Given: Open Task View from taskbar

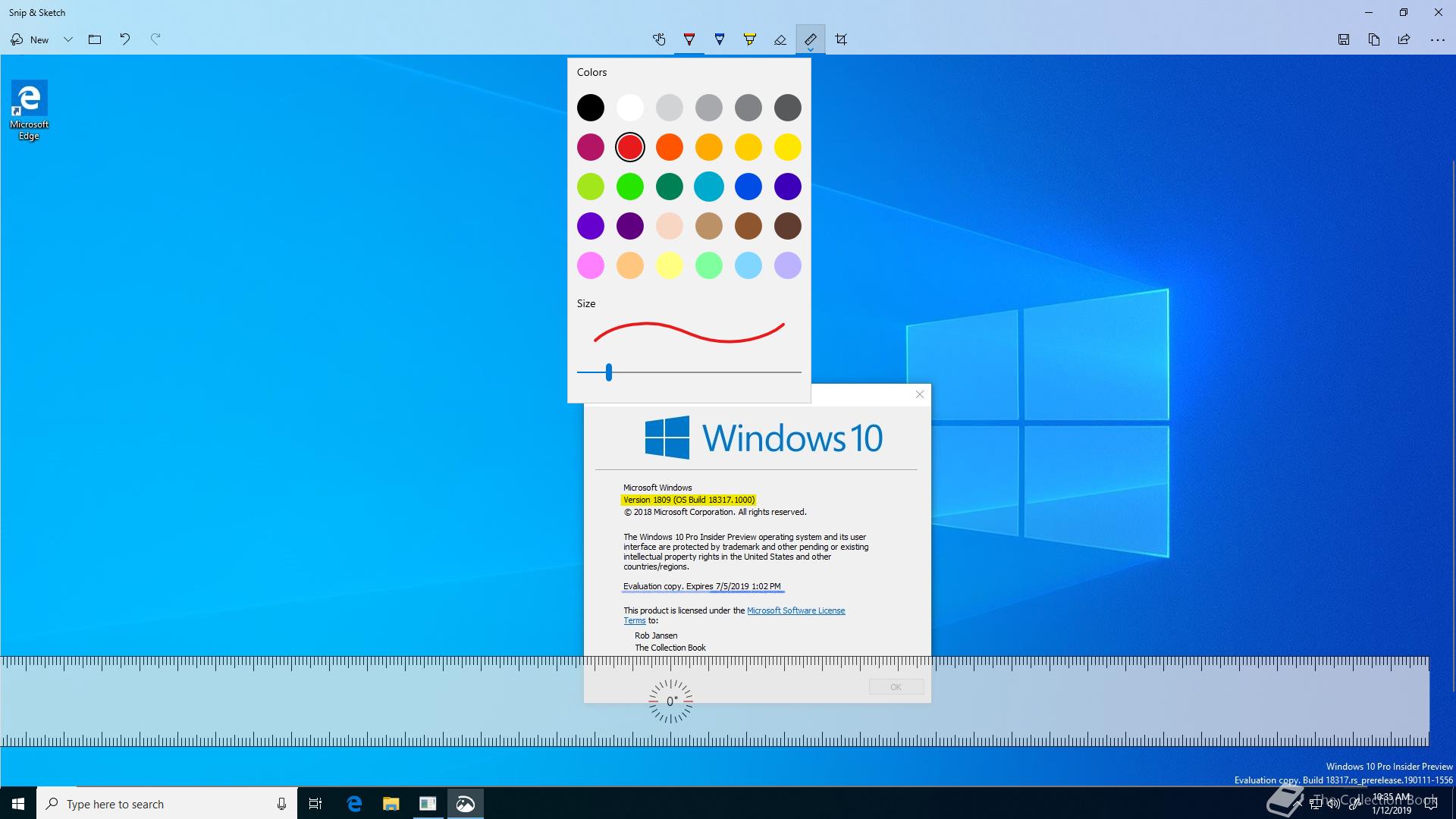Looking at the screenshot, I should coord(315,804).
